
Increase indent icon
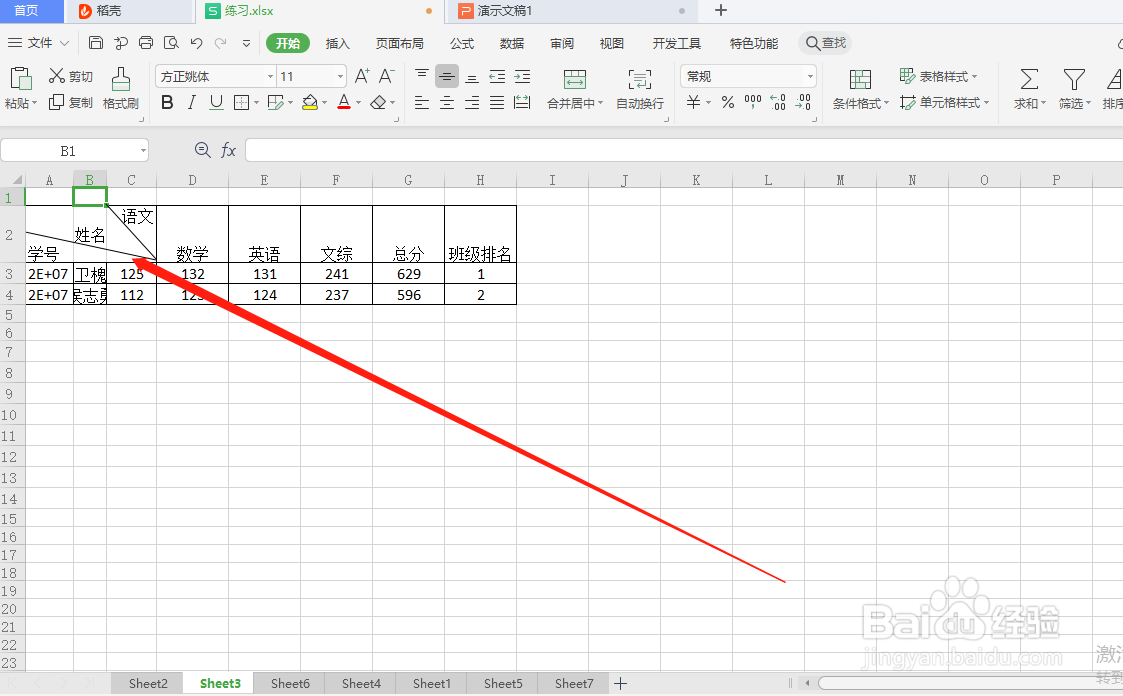click(523, 76)
